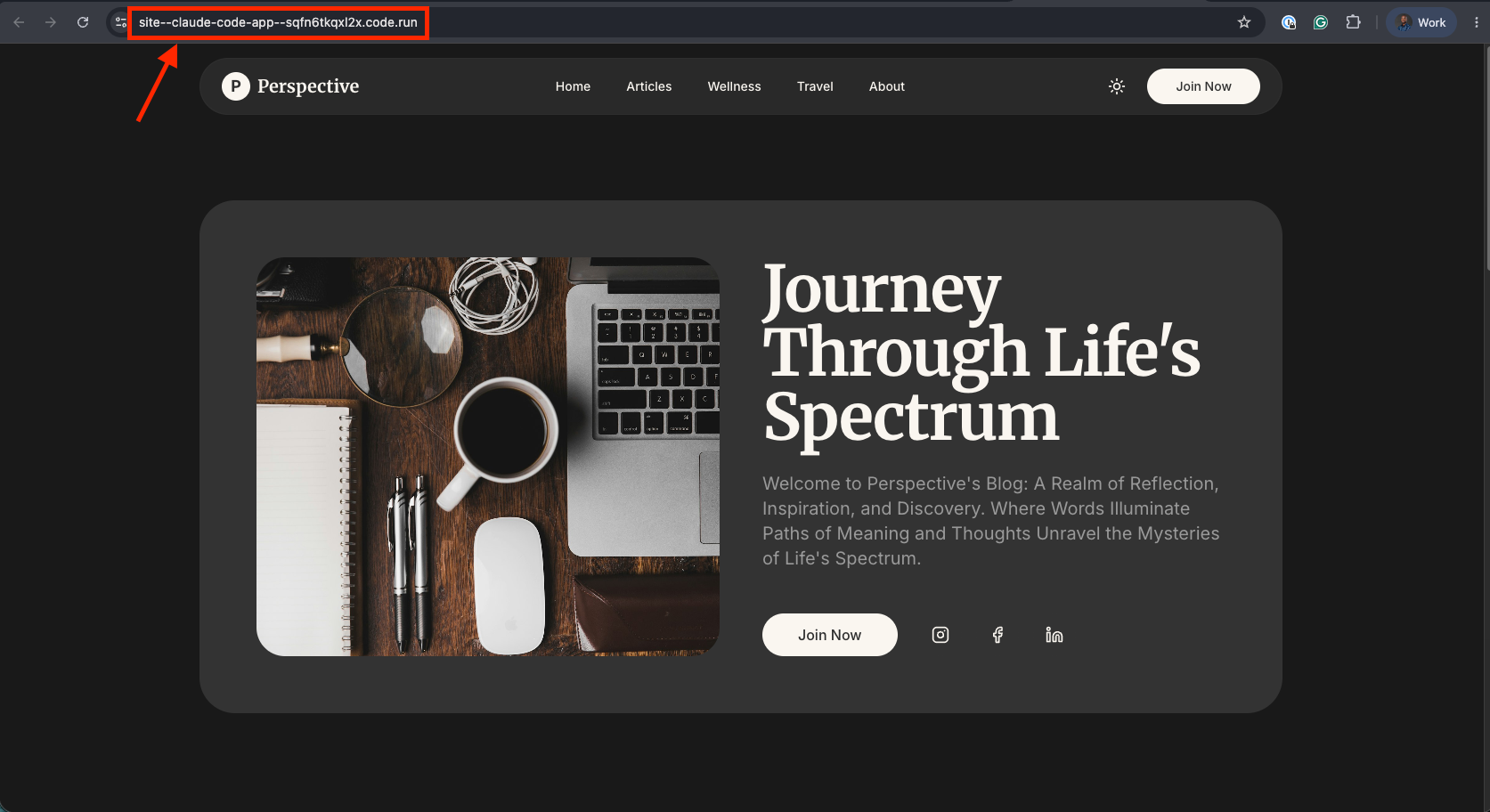The height and width of the screenshot is (812, 1490).
Task: Open the About nav item
Action: 887,86
